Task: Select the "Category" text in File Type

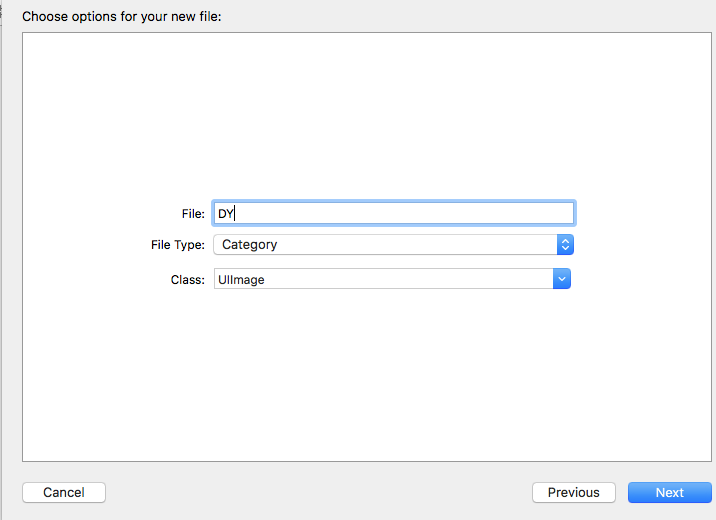Action: tap(249, 245)
